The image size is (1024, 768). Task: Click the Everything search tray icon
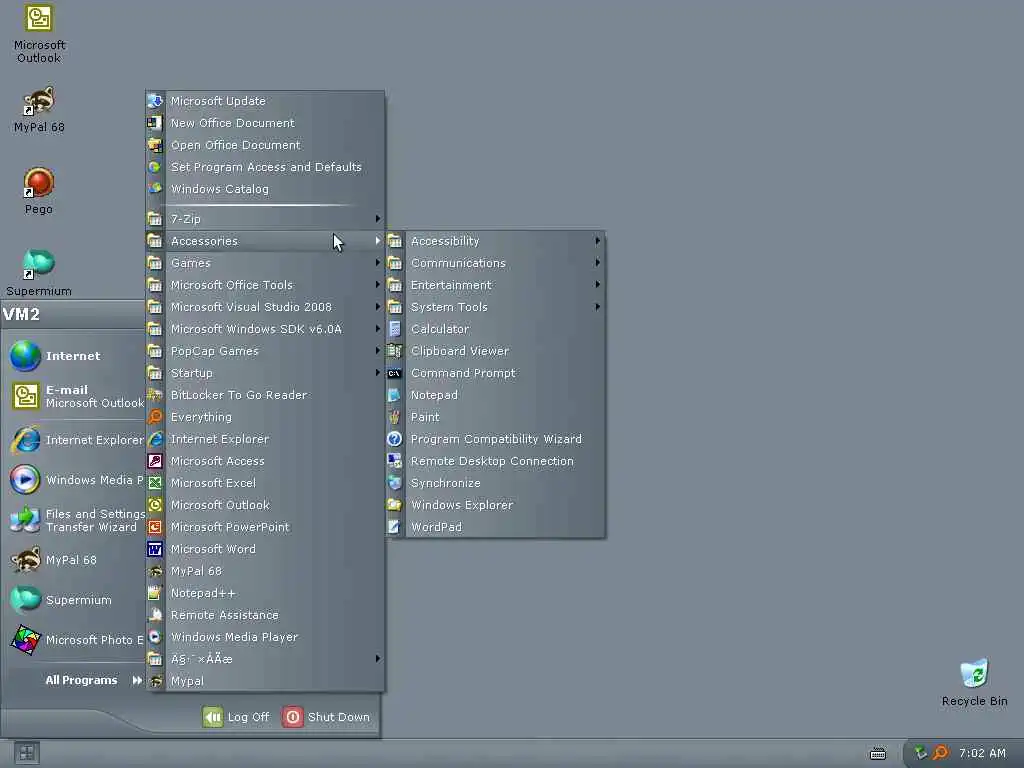click(x=940, y=753)
